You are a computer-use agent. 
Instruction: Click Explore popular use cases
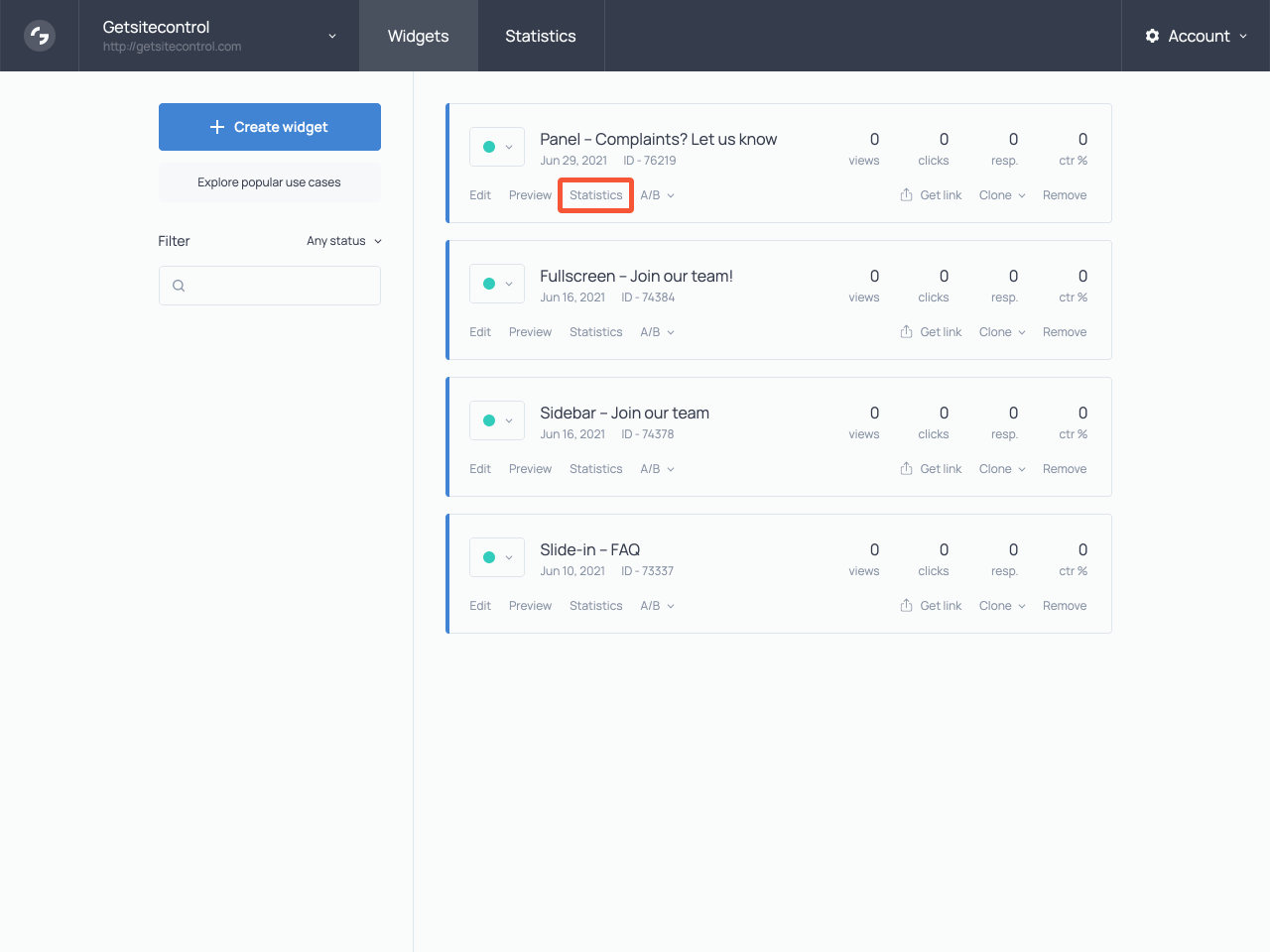pyautogui.click(x=269, y=182)
